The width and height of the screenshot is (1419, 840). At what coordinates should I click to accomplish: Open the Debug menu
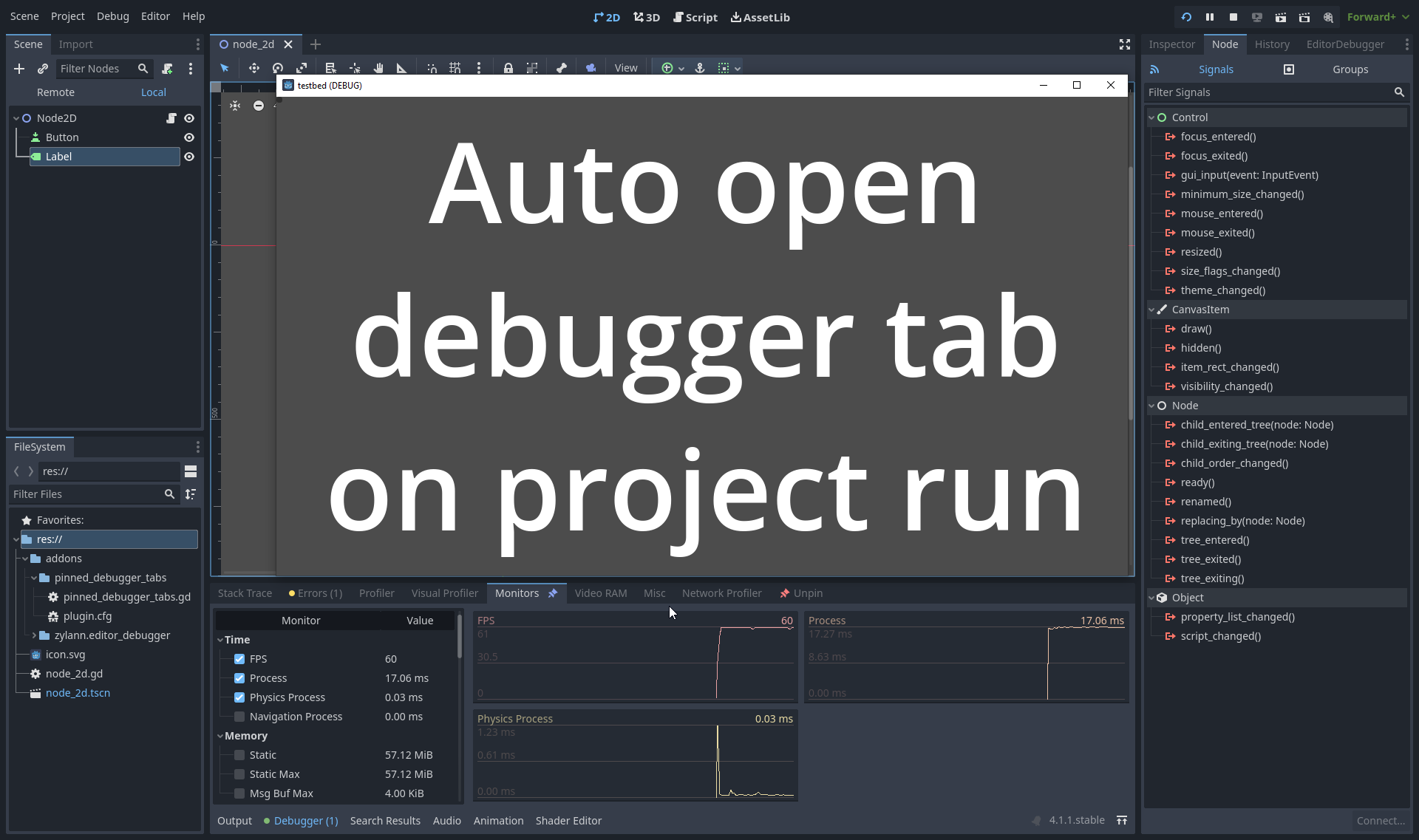pos(112,16)
